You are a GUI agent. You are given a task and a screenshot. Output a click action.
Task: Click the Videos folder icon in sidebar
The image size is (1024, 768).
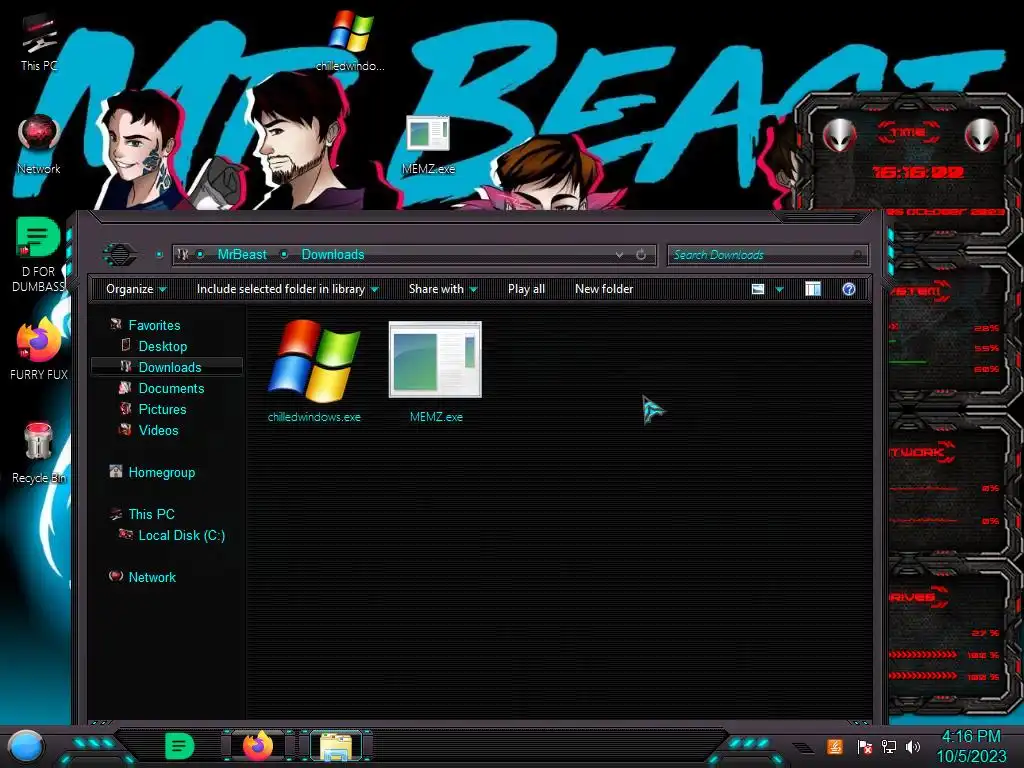(125, 430)
